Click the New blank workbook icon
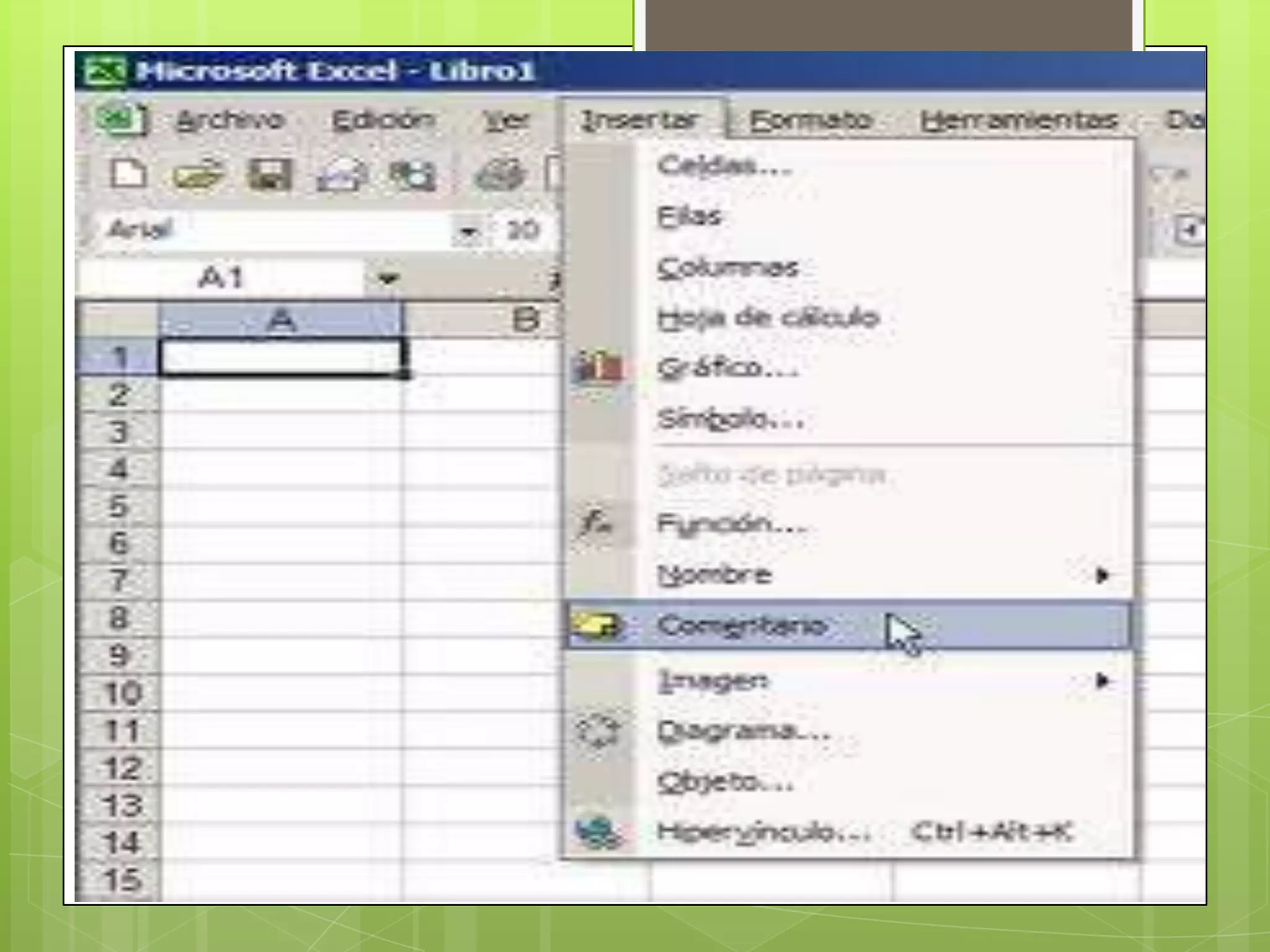This screenshot has width=1270, height=952. [x=128, y=175]
